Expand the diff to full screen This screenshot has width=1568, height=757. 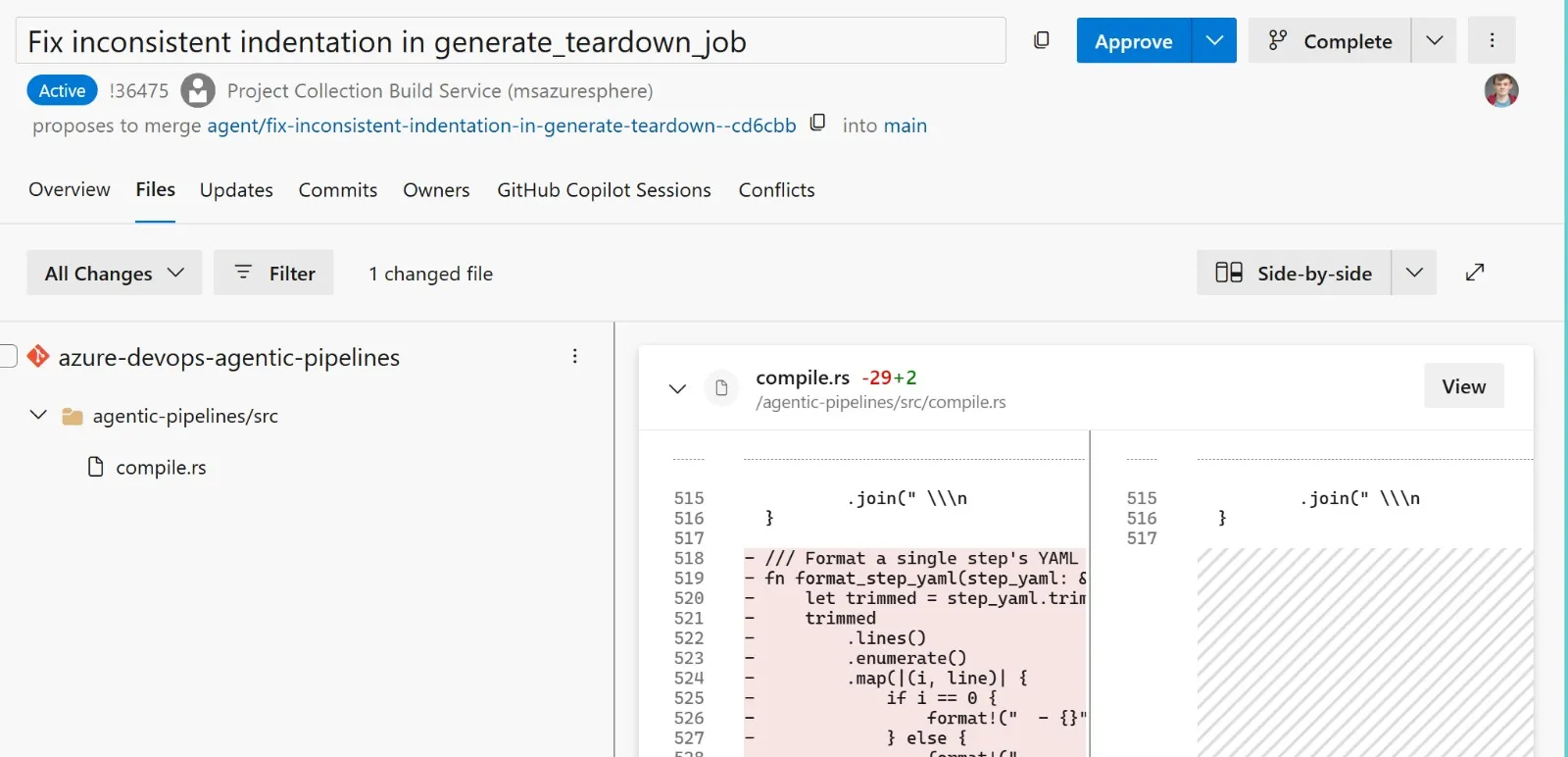pos(1475,273)
